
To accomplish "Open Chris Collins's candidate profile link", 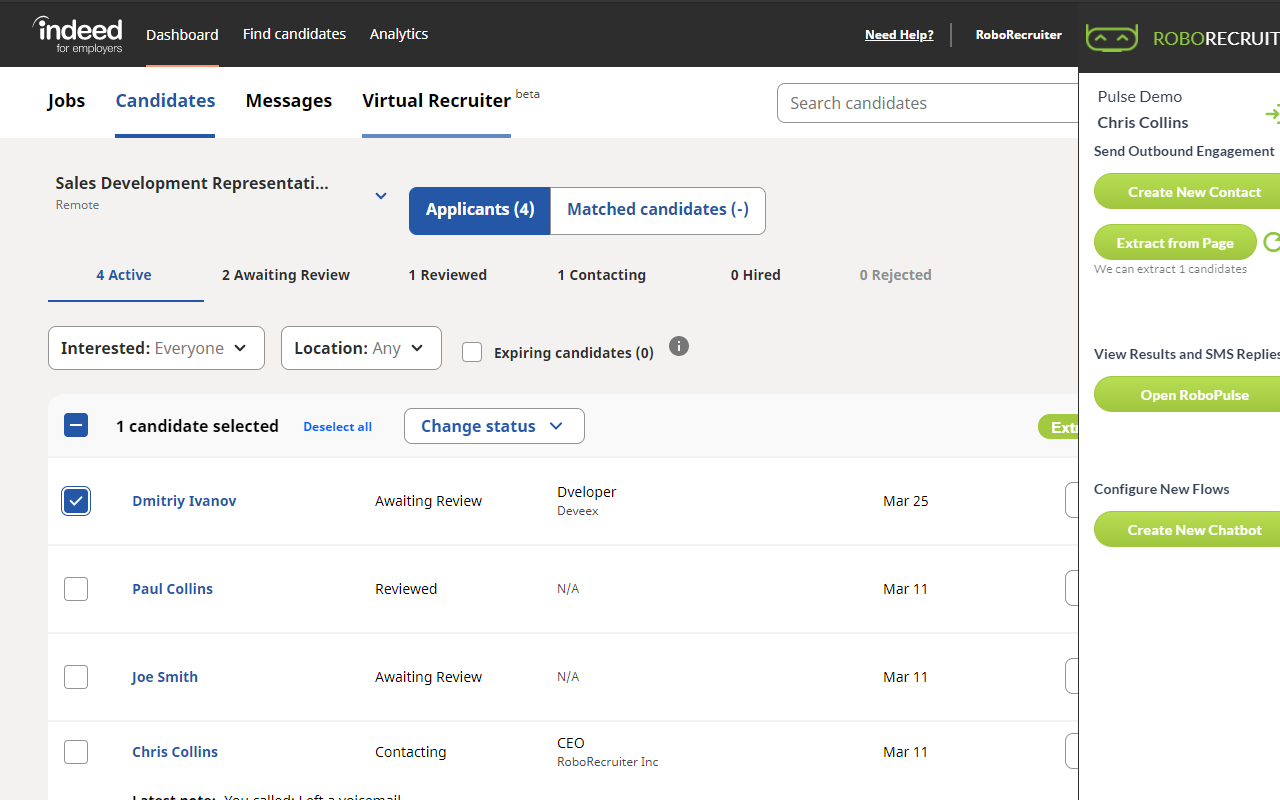I will [175, 752].
